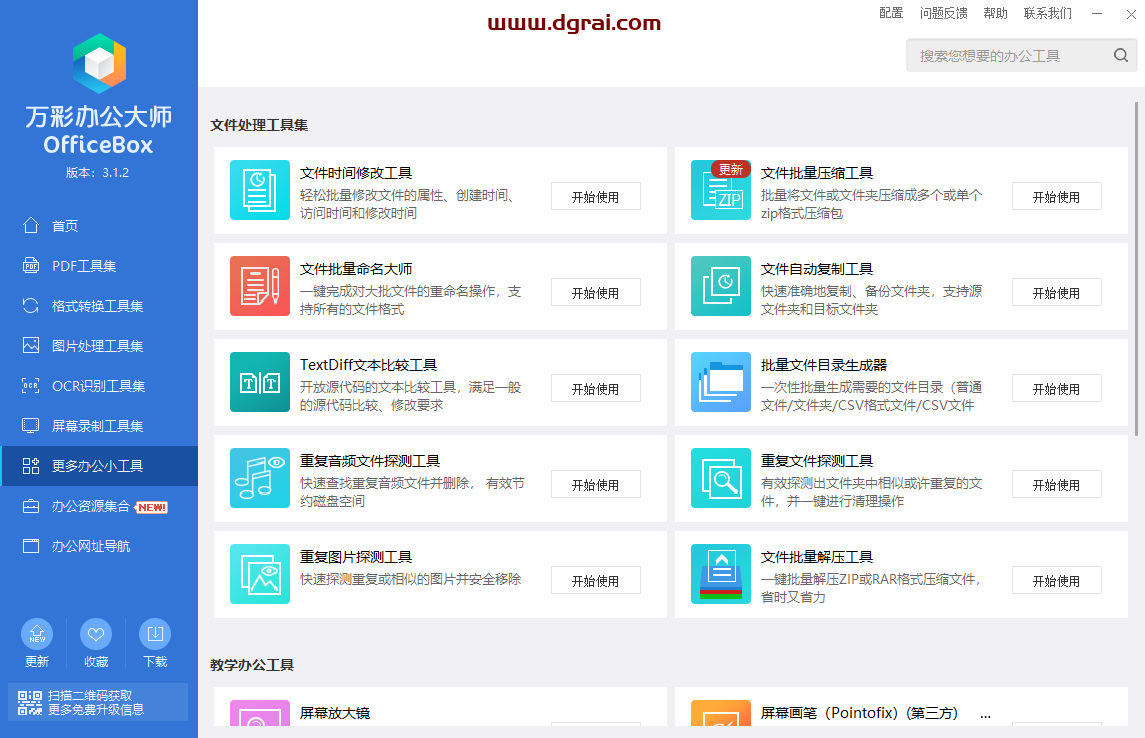Click the 批量文件目录生成器 icon

tap(721, 382)
